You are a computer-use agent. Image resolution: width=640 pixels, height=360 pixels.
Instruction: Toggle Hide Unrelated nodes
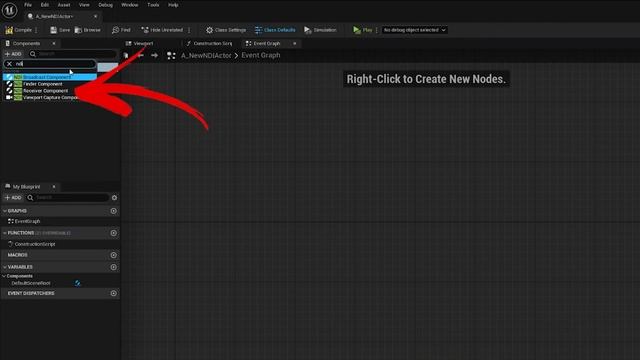(162, 30)
